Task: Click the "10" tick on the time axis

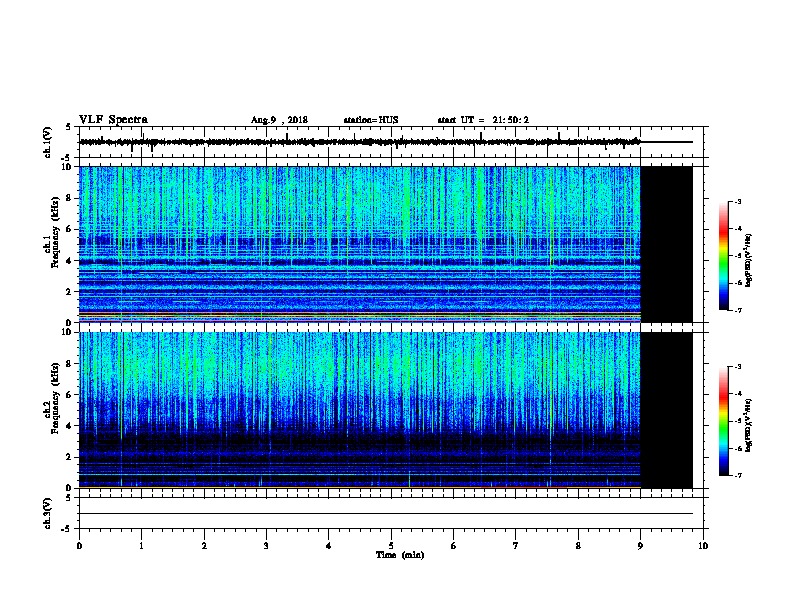Action: (x=703, y=546)
